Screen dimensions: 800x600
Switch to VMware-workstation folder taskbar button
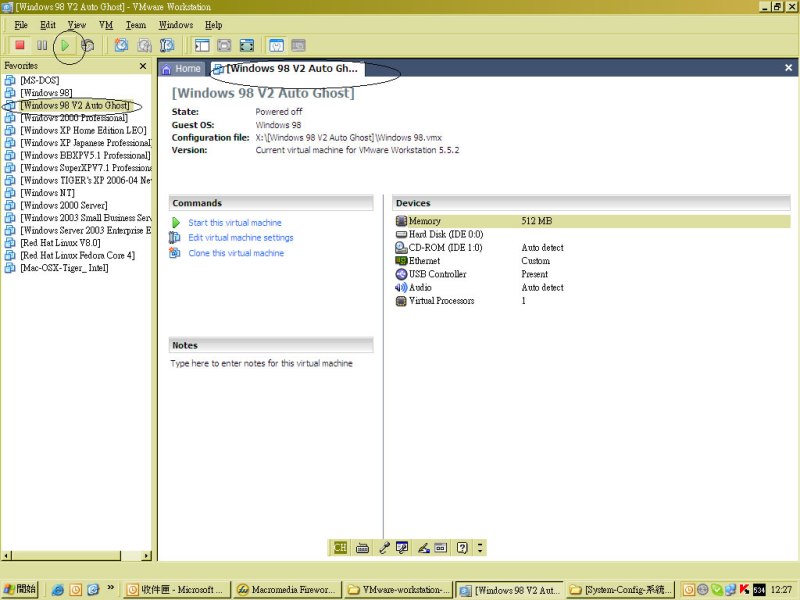398,590
